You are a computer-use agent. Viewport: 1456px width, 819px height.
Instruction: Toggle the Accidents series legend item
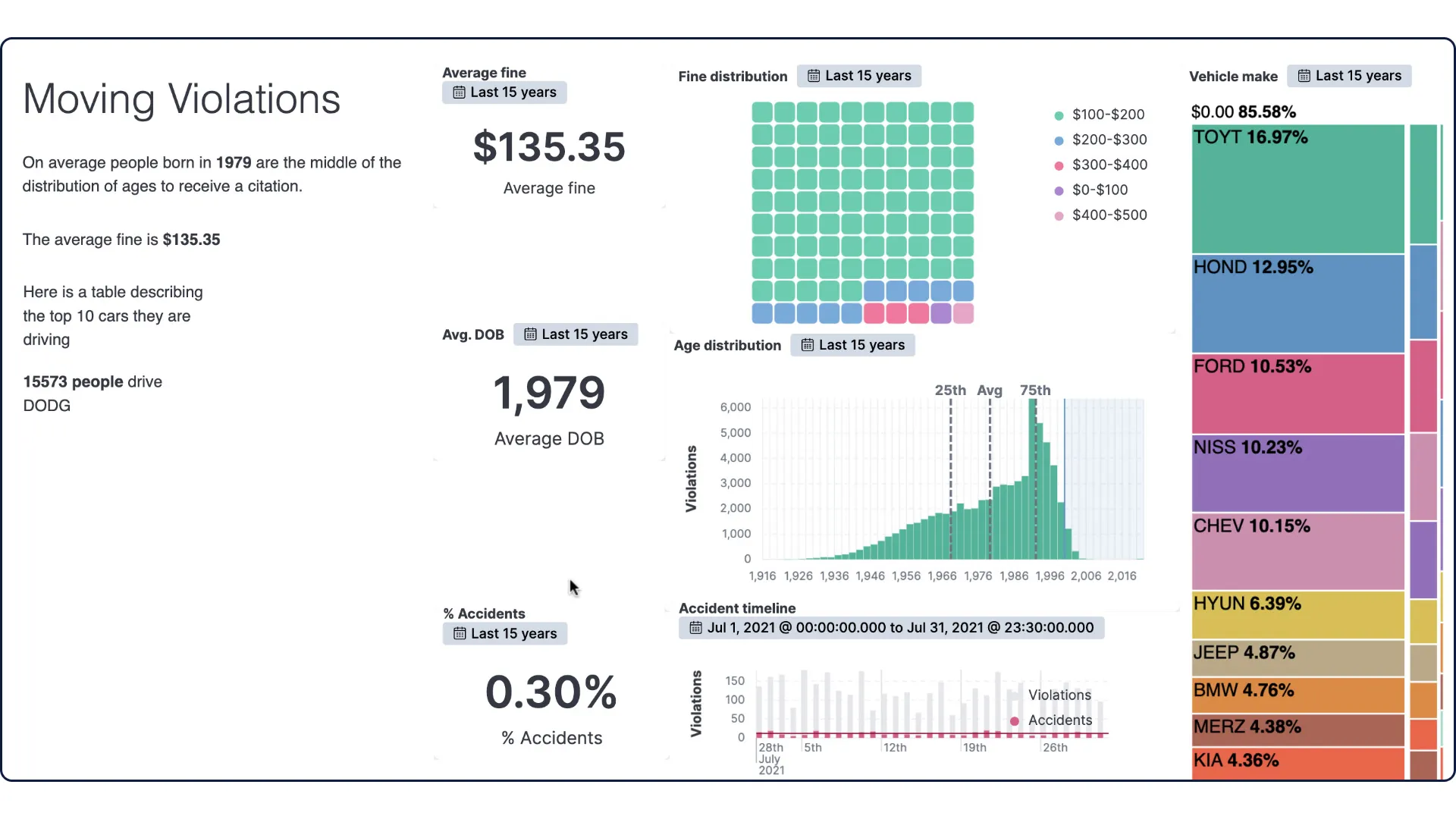tap(1059, 720)
